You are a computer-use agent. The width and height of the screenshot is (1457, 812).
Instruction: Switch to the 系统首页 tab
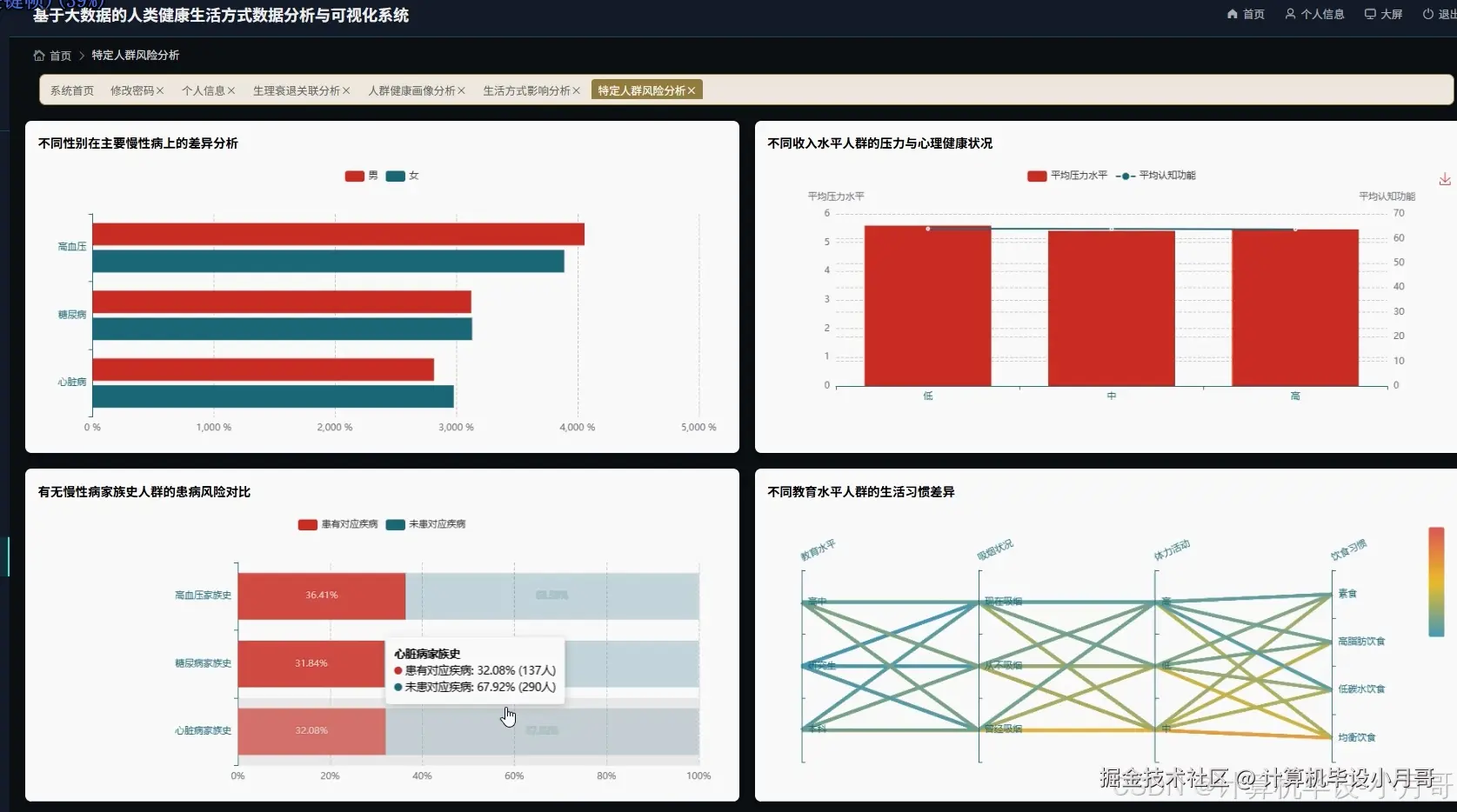[x=71, y=90]
